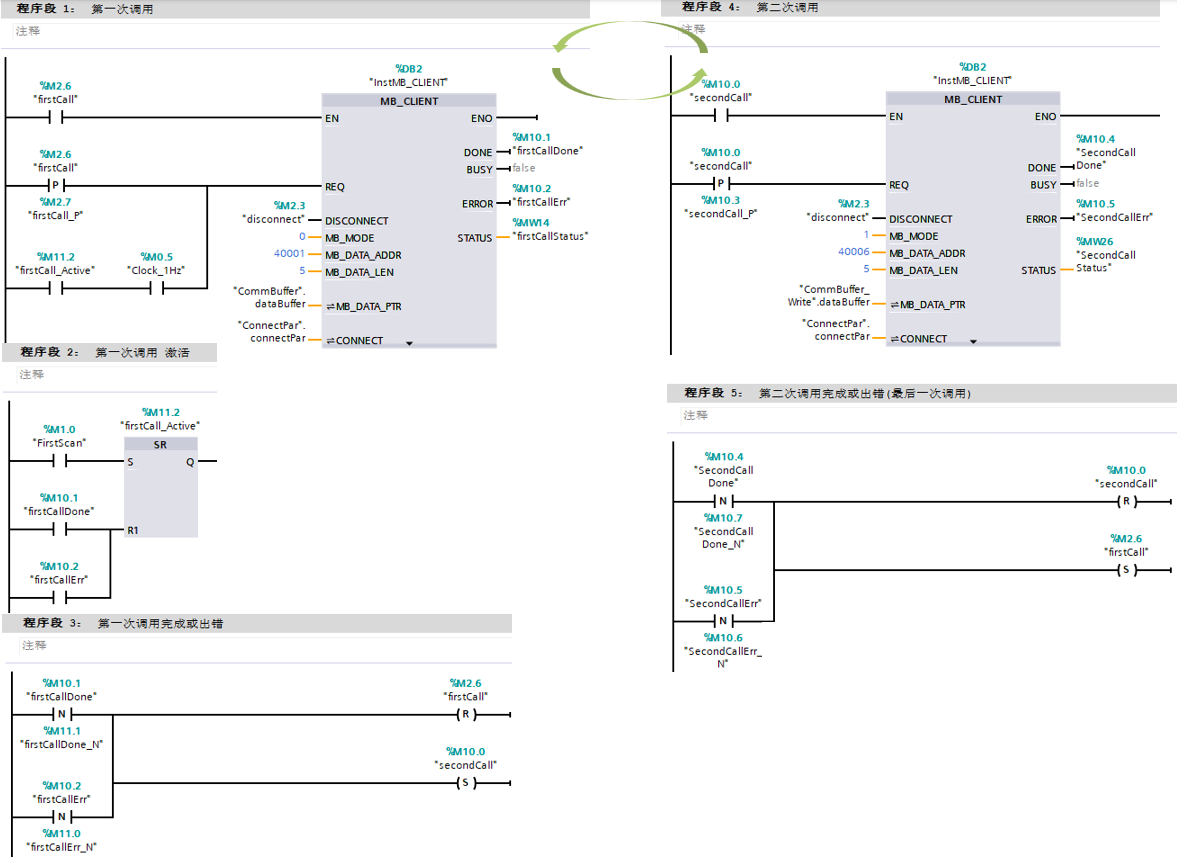
Task: Select the SecondCallDone negative edge N contact
Action: [724, 501]
